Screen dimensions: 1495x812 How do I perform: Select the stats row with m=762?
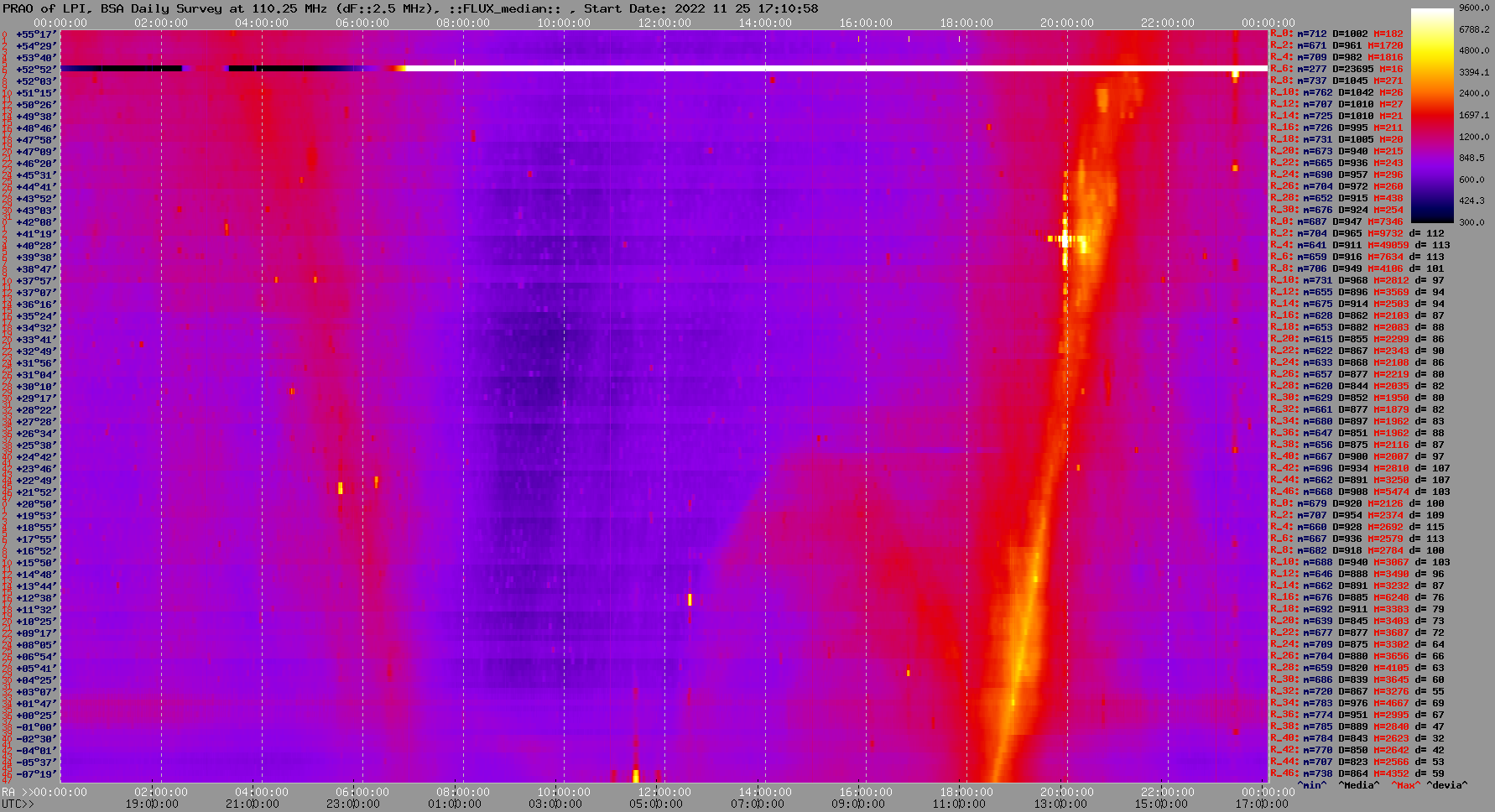pos(1336,92)
